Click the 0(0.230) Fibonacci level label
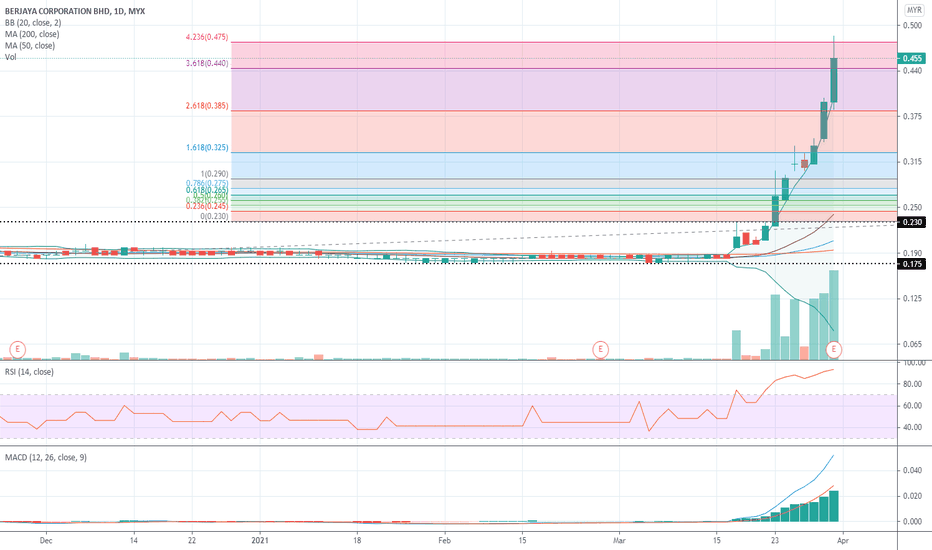This screenshot has width=932, height=550. pyautogui.click(x=215, y=216)
